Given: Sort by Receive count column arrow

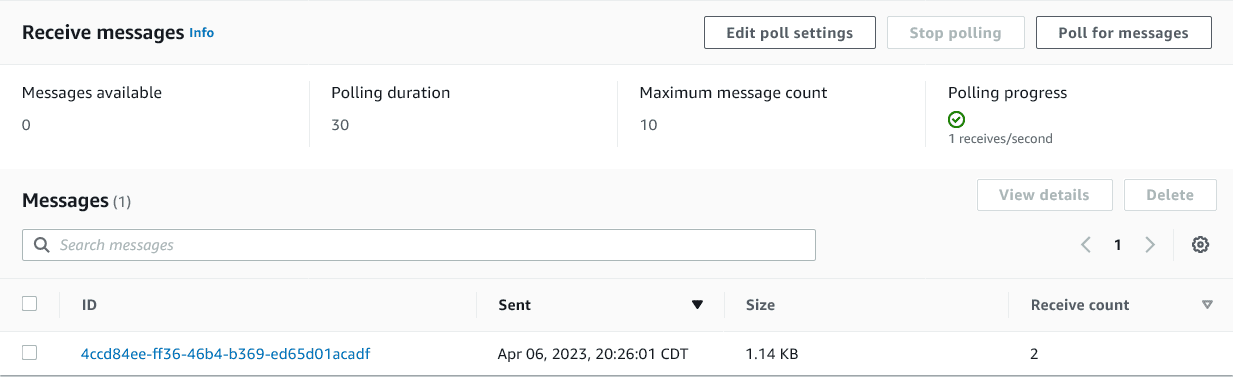Looking at the screenshot, I should pos(1207,305).
